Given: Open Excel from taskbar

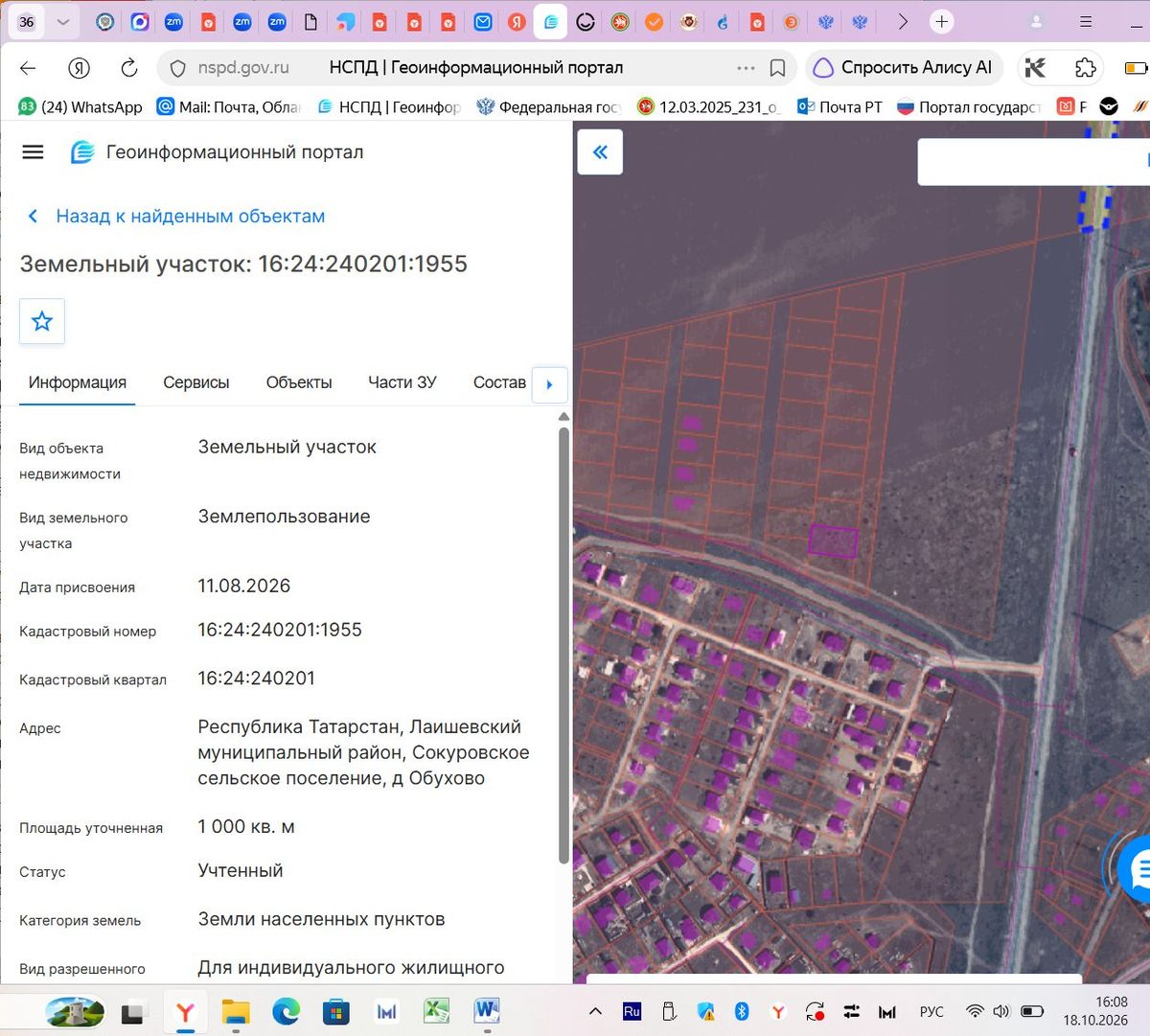Looking at the screenshot, I should pyautogui.click(x=437, y=1011).
